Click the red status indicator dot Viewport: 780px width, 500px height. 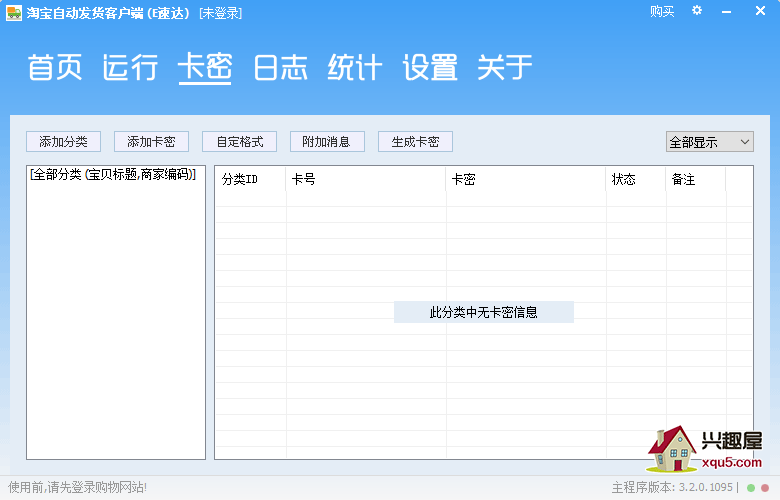(x=765, y=488)
